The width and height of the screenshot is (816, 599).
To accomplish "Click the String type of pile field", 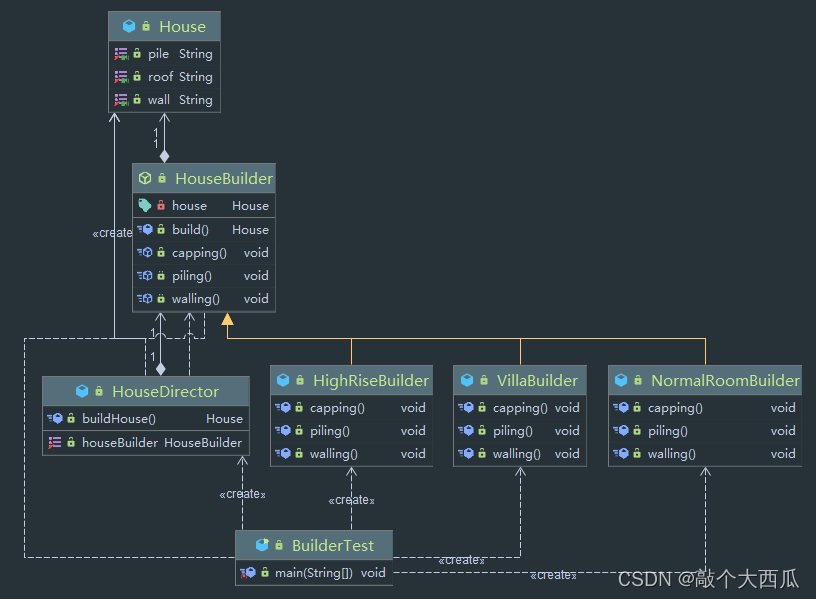I will point(196,54).
